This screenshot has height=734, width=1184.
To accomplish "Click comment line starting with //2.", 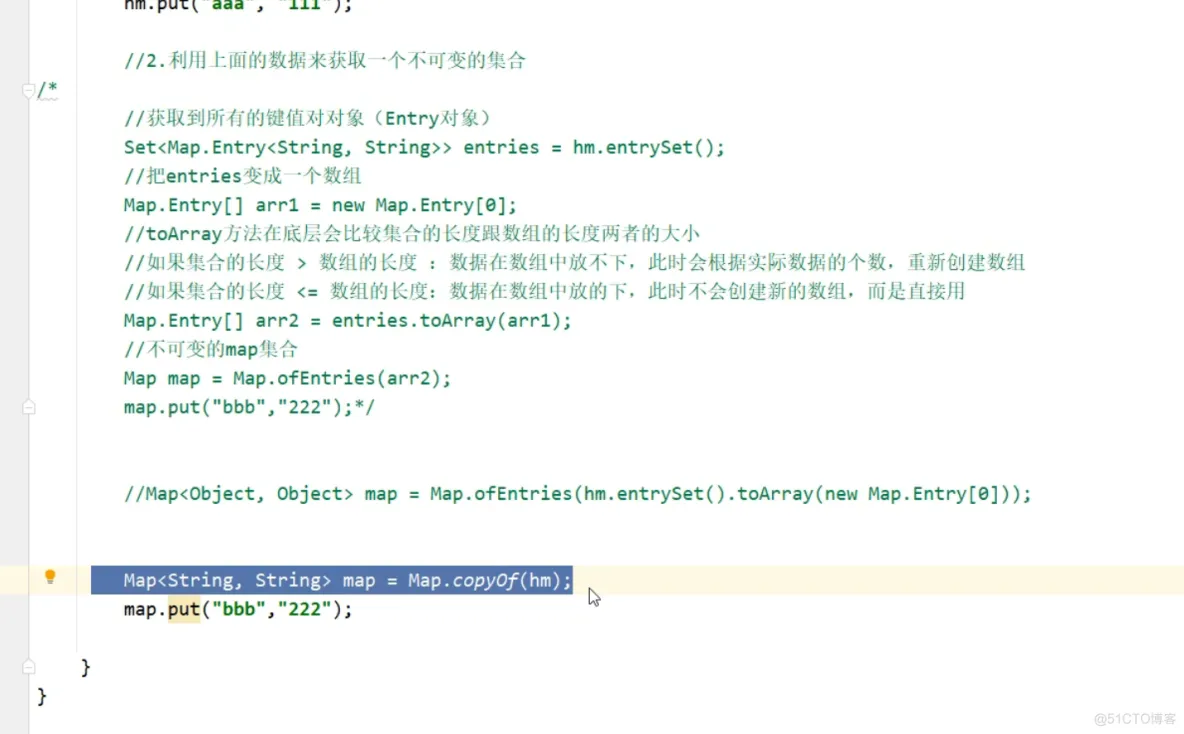I will tap(325, 60).
